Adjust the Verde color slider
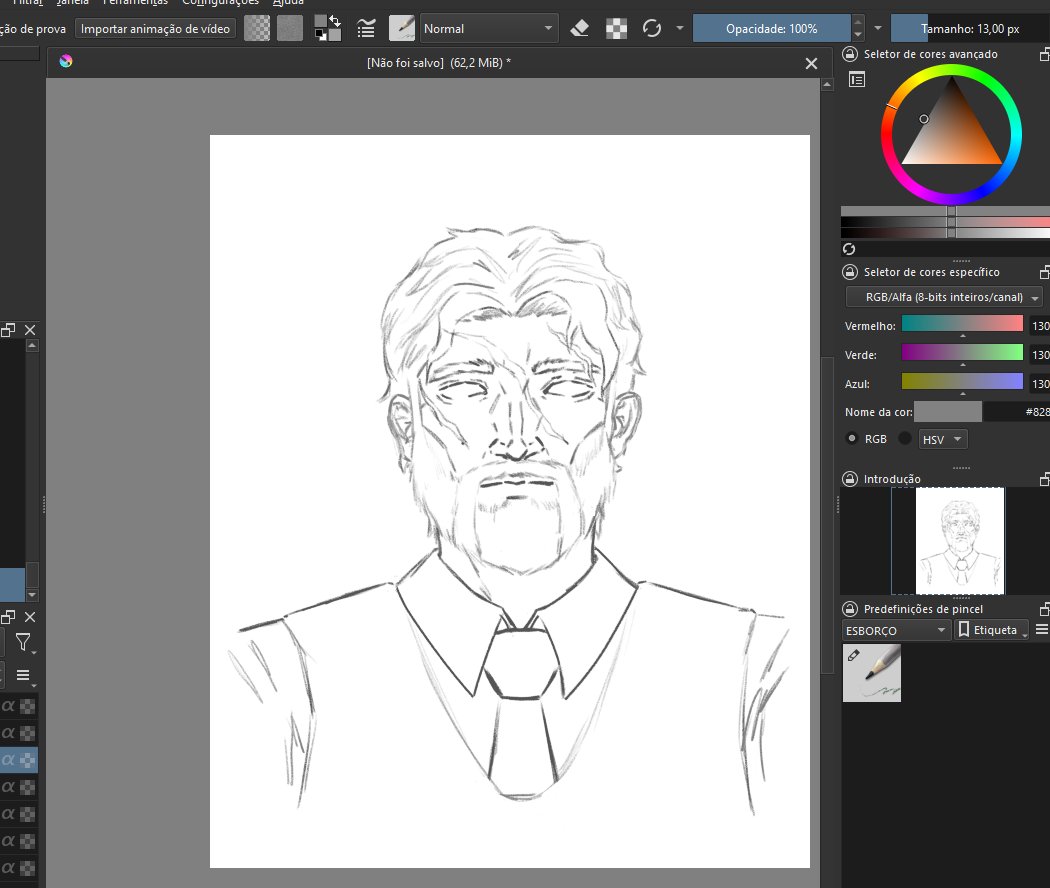Screen dimensions: 1050x888 pos(962,353)
